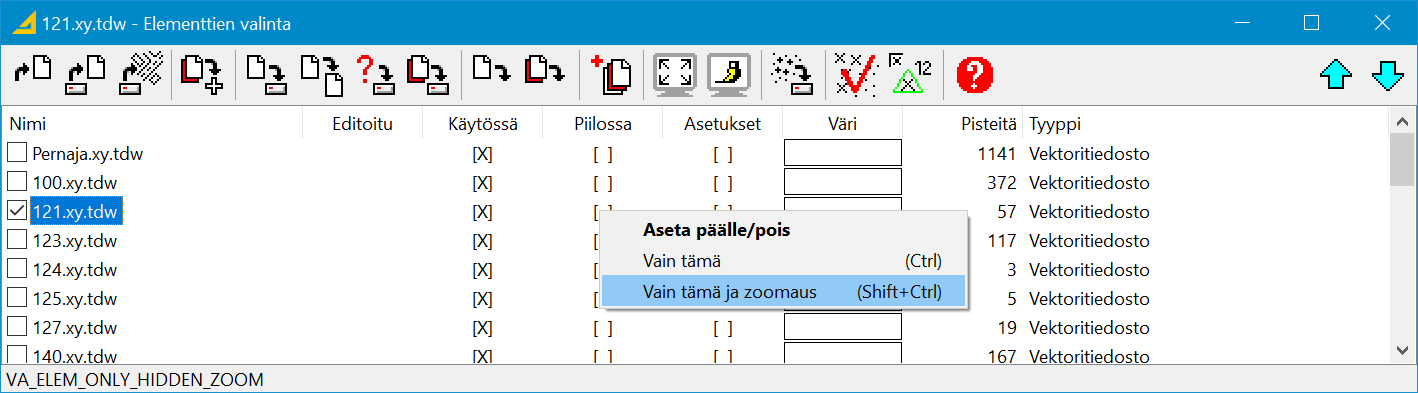Click the red checkmark points icon

tap(856, 75)
